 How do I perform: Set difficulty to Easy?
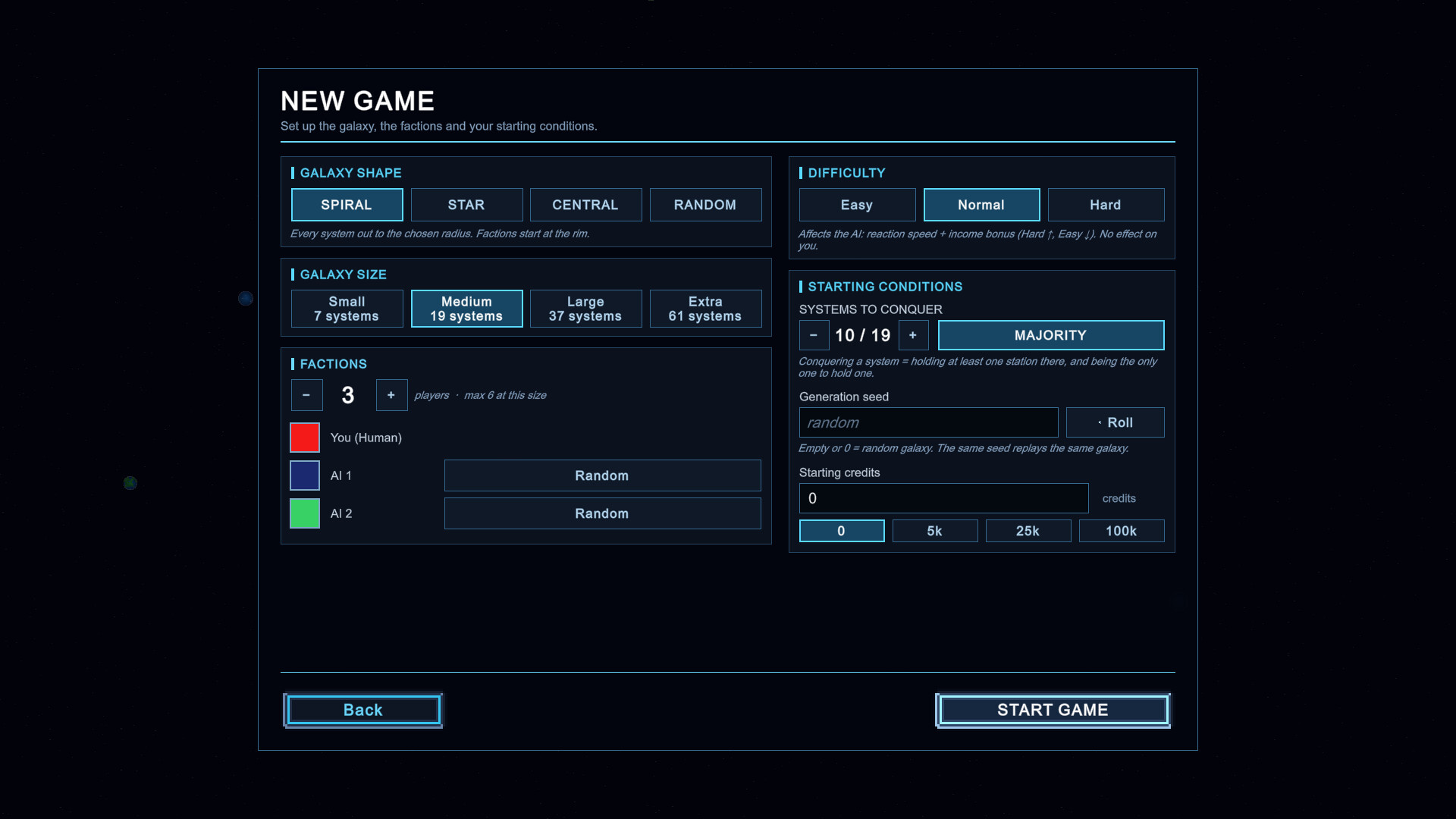[857, 205]
